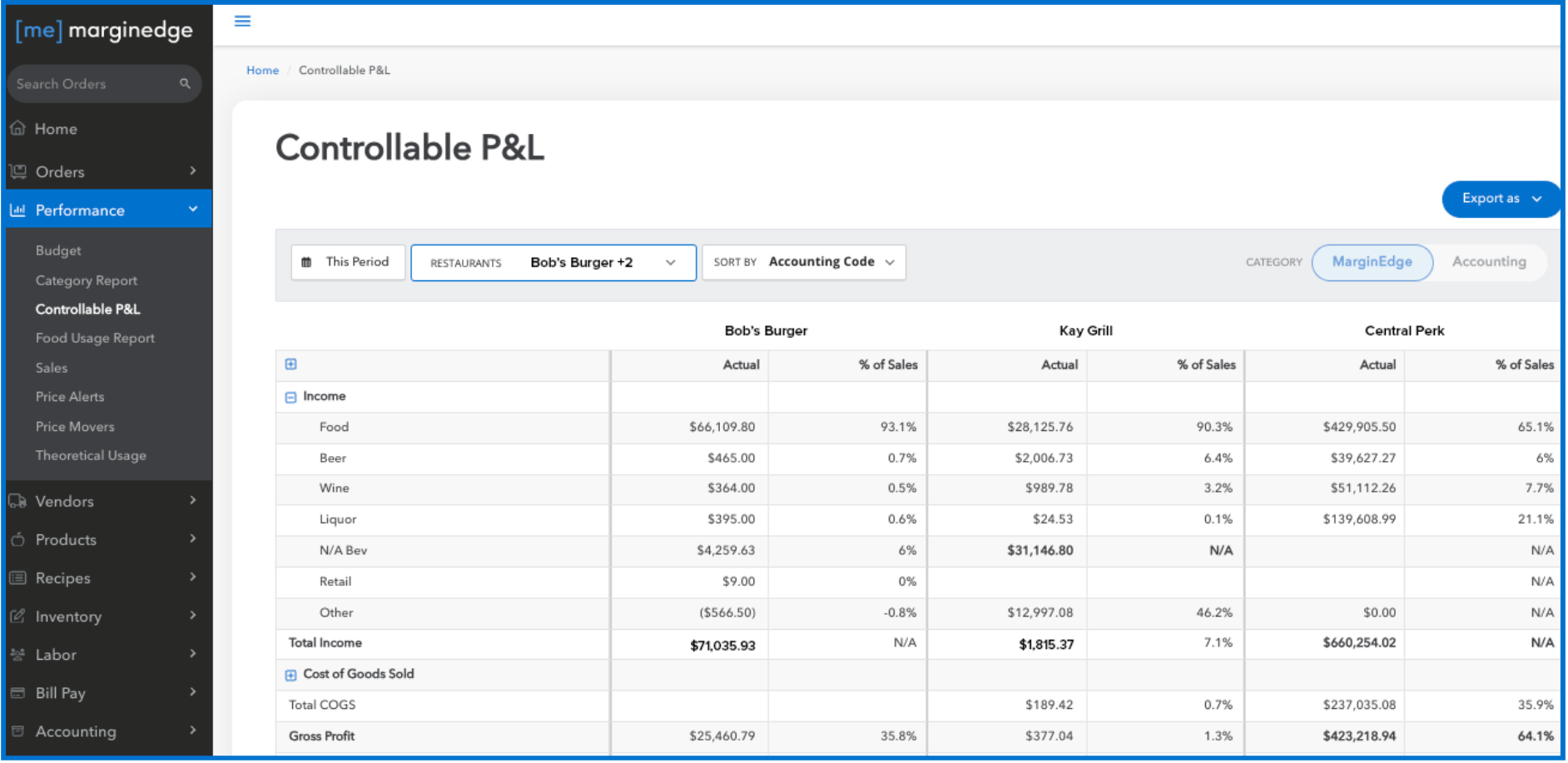The image size is (1568, 763).
Task: Click the Total COGS row label
Action: tap(321, 706)
